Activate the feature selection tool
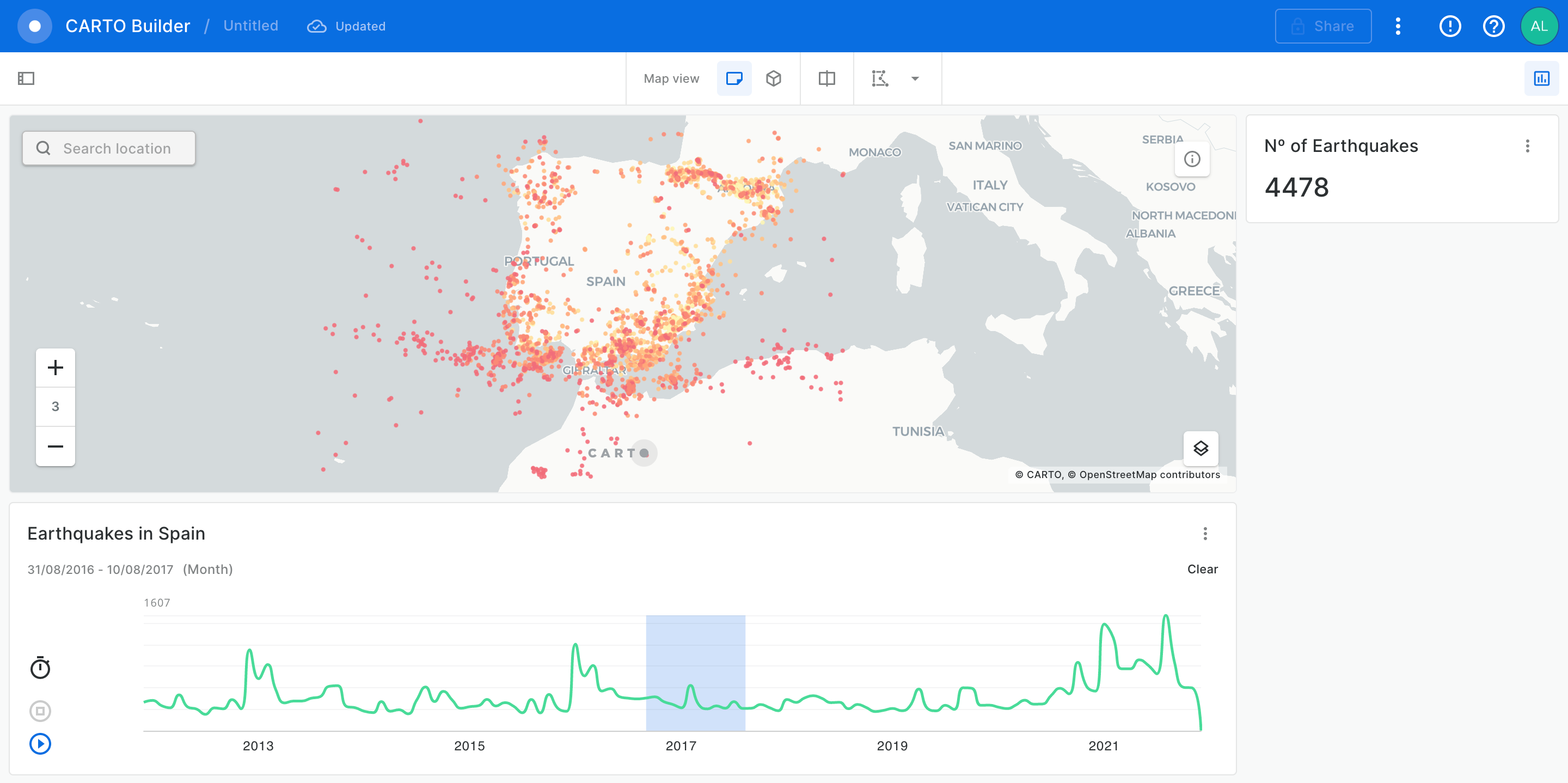 click(x=880, y=78)
